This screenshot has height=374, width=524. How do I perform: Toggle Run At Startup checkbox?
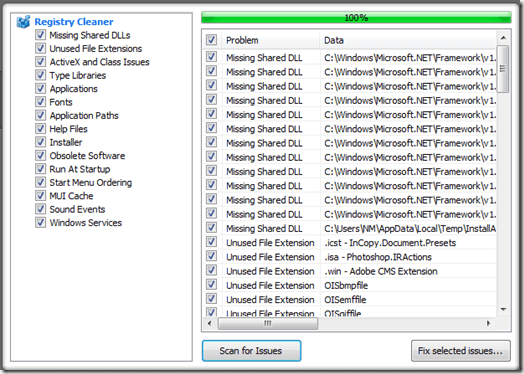tap(40, 169)
